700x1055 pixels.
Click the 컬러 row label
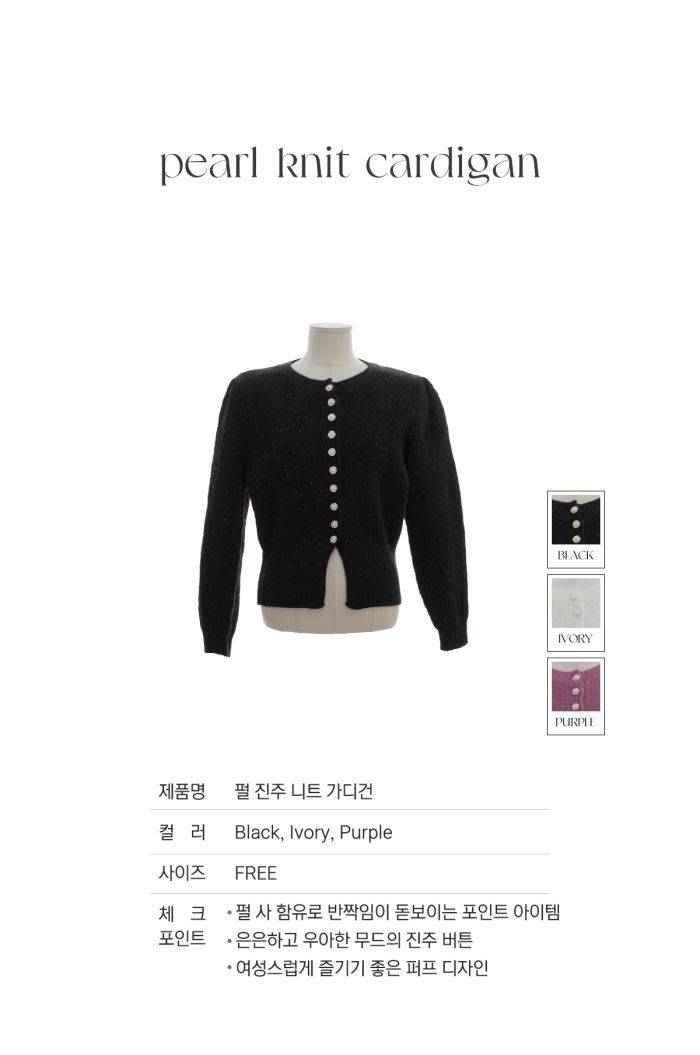point(182,832)
